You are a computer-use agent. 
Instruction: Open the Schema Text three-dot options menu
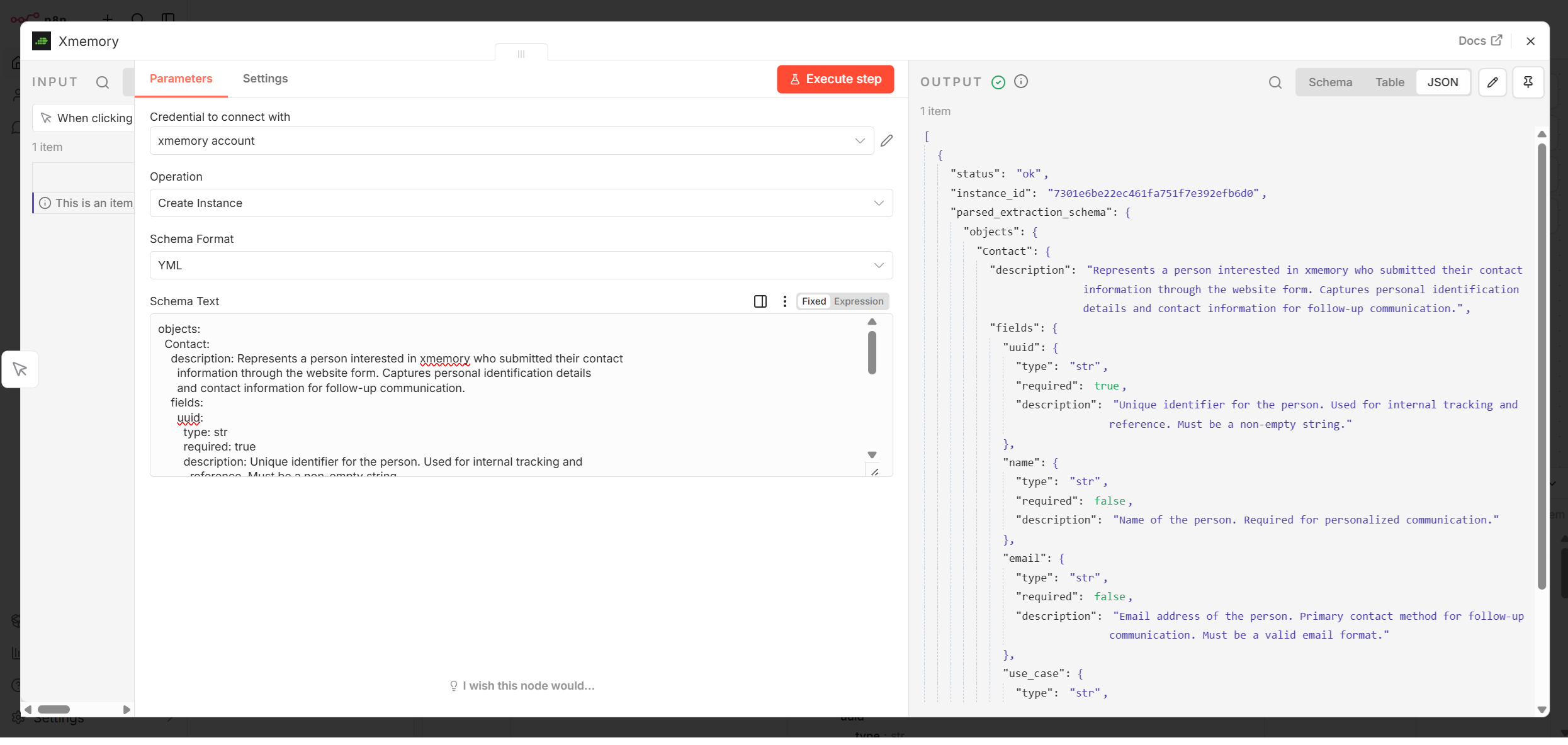784,301
